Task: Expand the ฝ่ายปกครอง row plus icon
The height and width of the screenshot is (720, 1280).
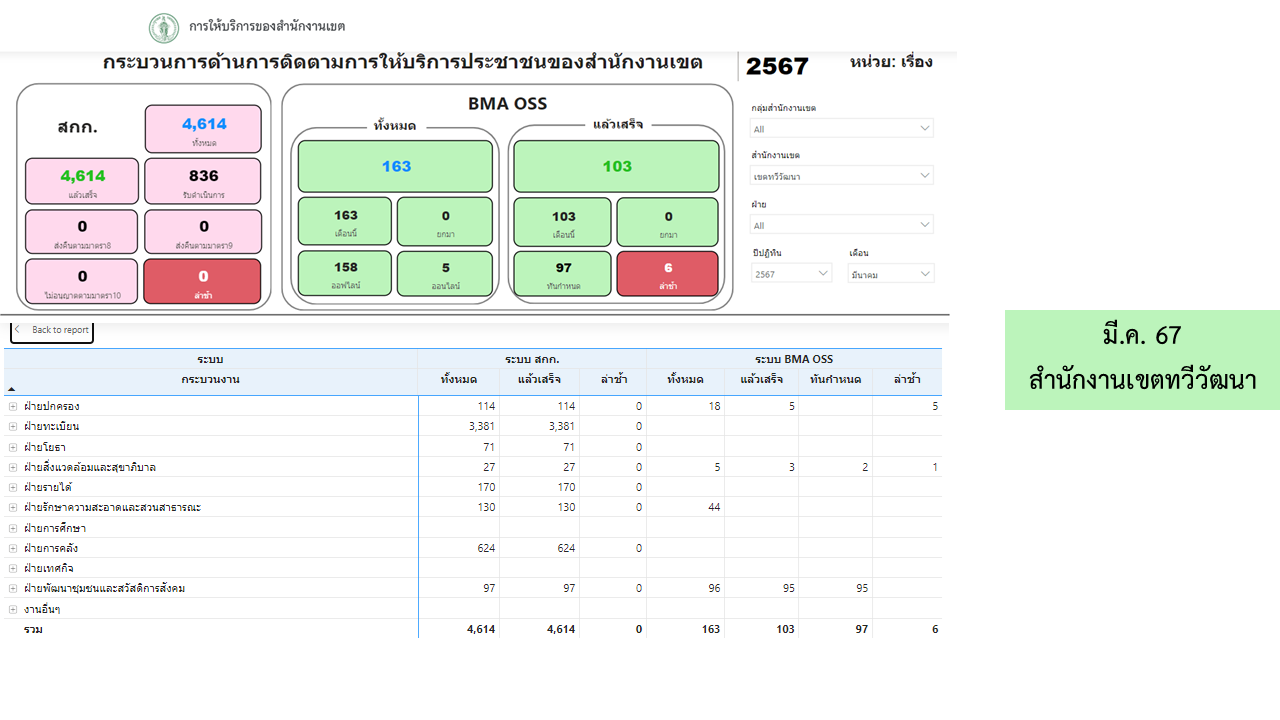Action: point(13,407)
